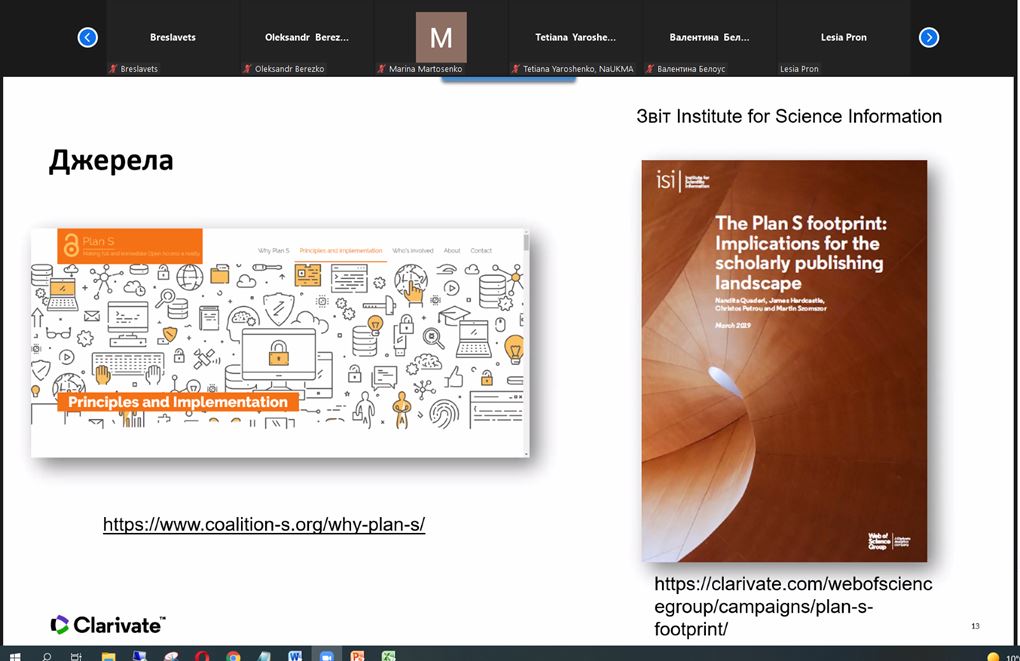Select the Tetiana Yaroshenko participant tile

(575, 37)
